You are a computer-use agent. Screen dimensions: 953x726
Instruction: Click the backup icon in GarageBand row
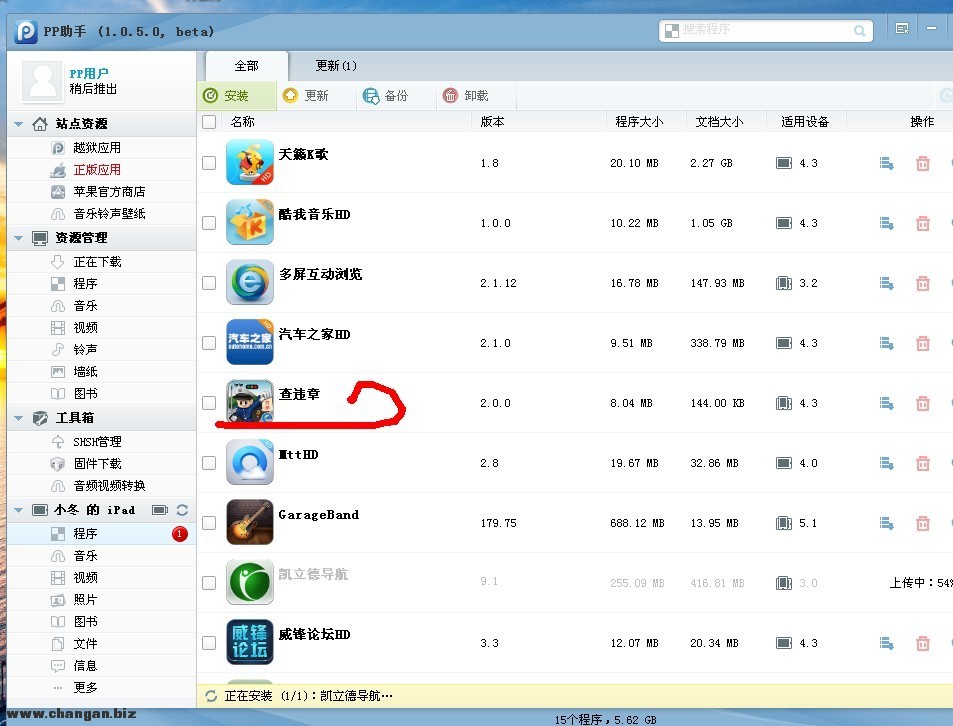pos(886,523)
